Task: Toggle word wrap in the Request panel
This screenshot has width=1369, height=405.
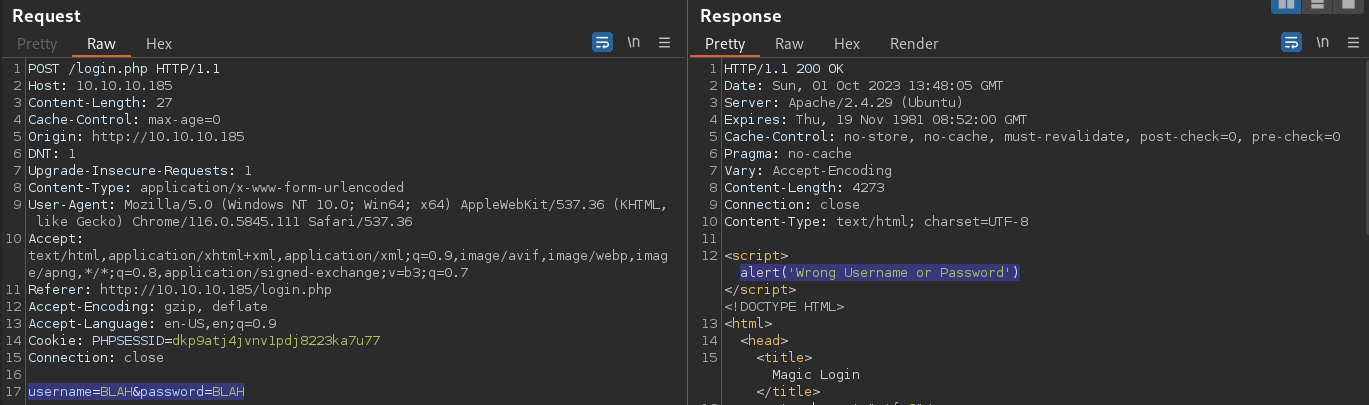Action: tap(602, 42)
